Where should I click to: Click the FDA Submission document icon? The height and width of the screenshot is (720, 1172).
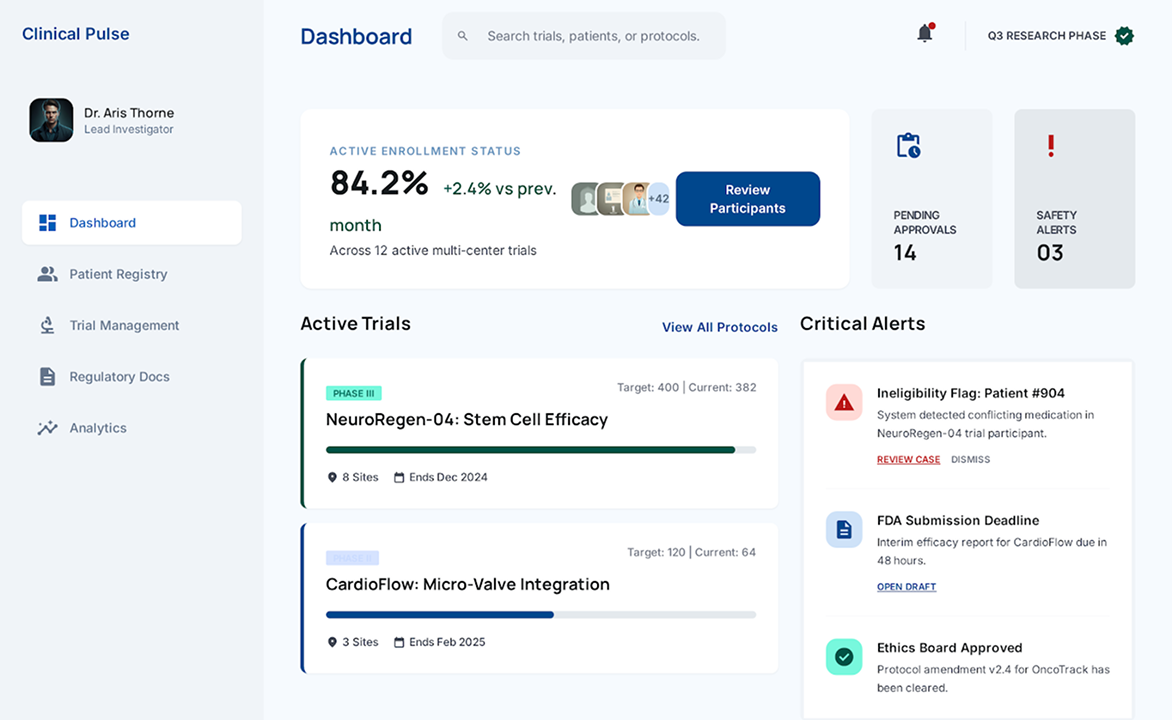843,529
